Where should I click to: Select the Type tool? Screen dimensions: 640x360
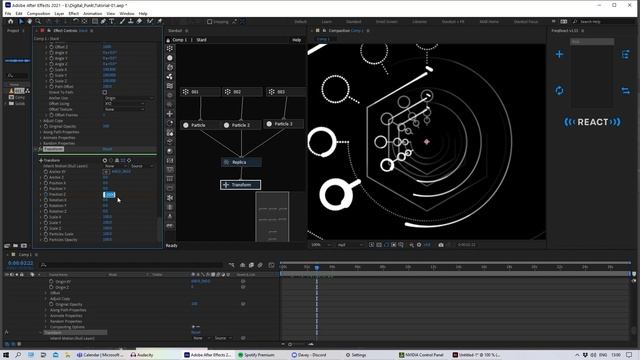click(111, 21)
